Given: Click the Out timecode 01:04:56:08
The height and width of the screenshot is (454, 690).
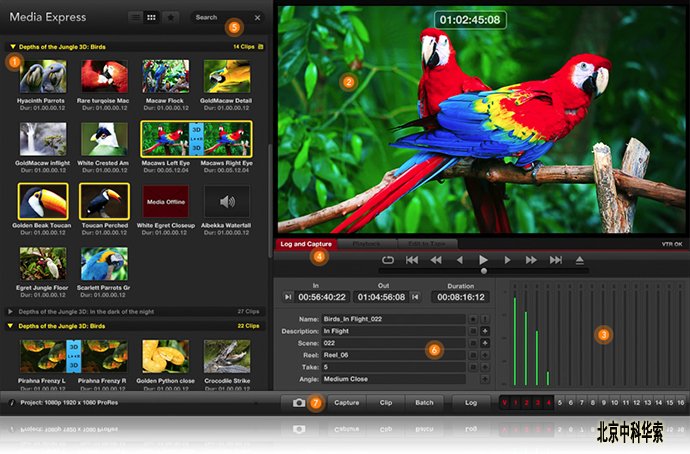Looking at the screenshot, I should coord(381,297).
